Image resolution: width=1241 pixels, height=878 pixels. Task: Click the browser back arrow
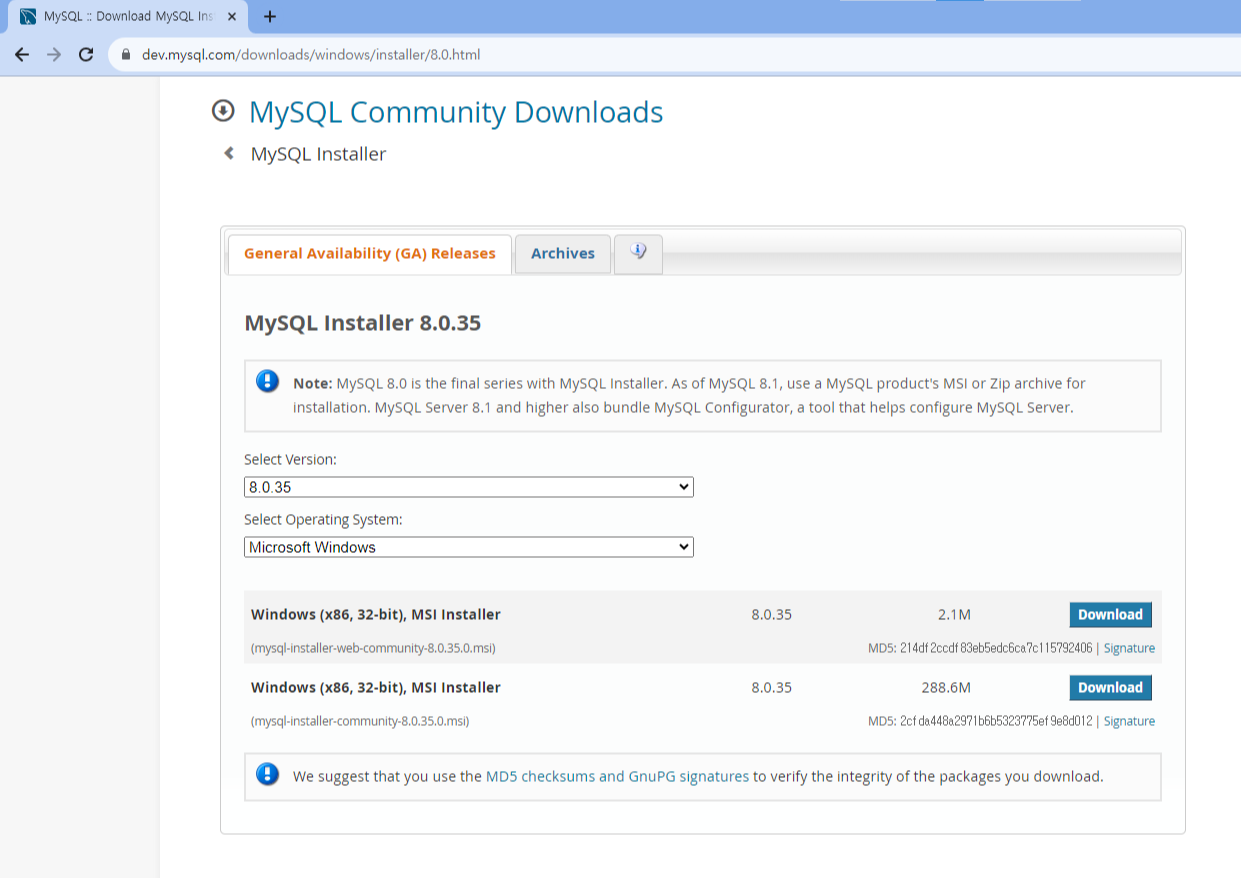(22, 55)
